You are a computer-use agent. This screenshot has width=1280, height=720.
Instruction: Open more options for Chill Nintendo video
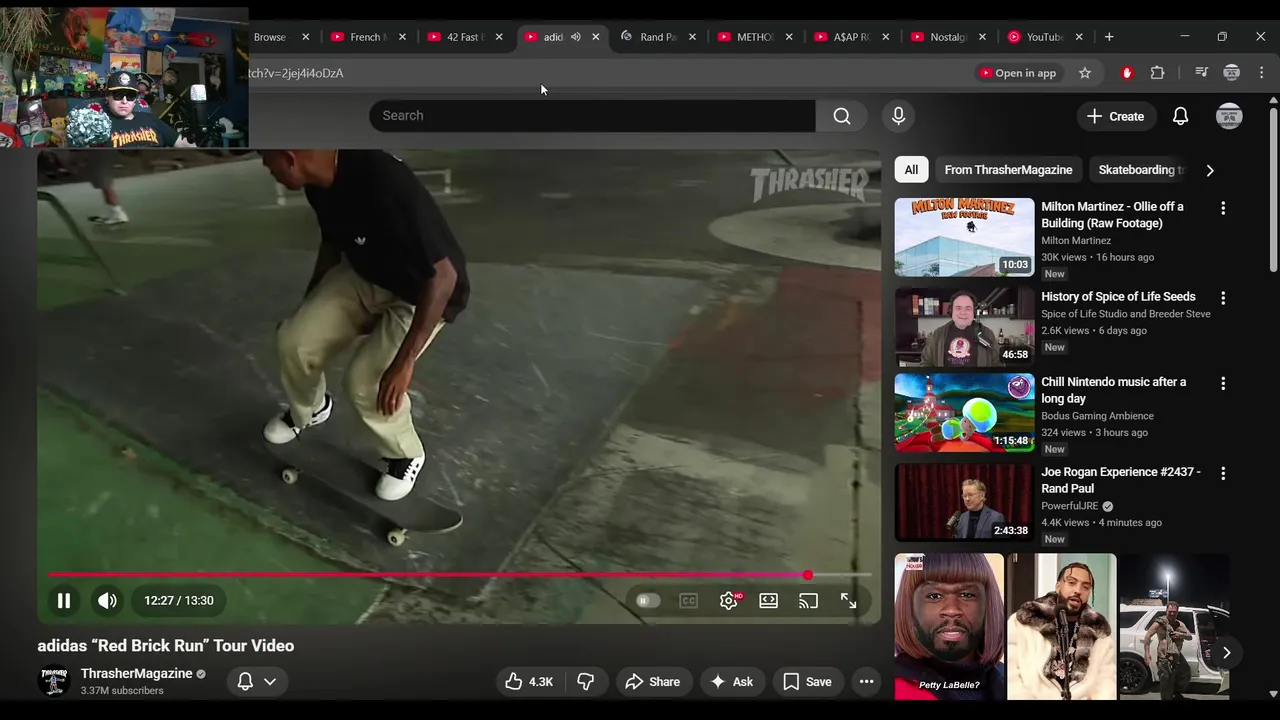pos(1222,383)
